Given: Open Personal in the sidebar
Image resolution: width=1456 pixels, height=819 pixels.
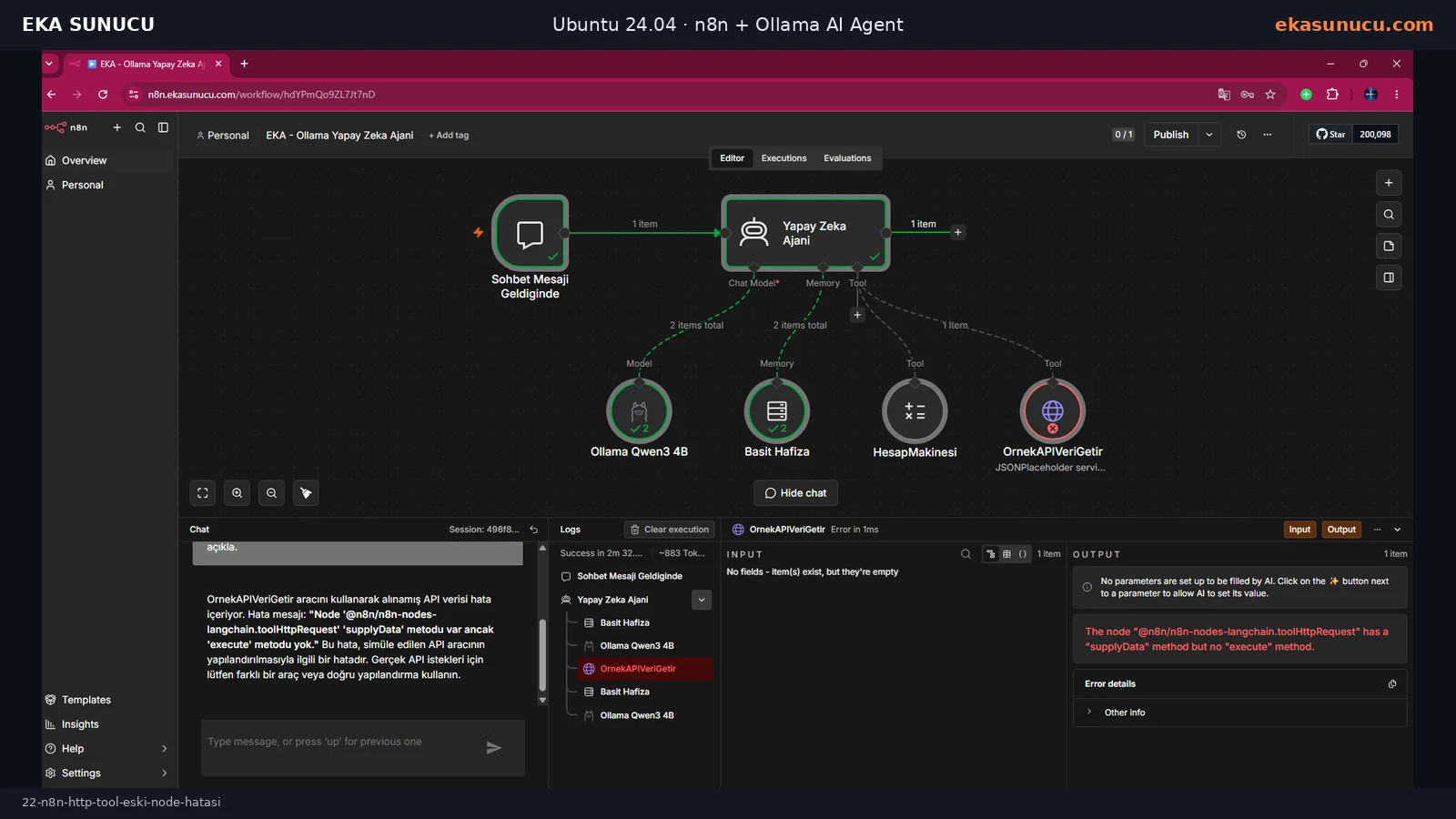Looking at the screenshot, I should pyautogui.click(x=107, y=185).
